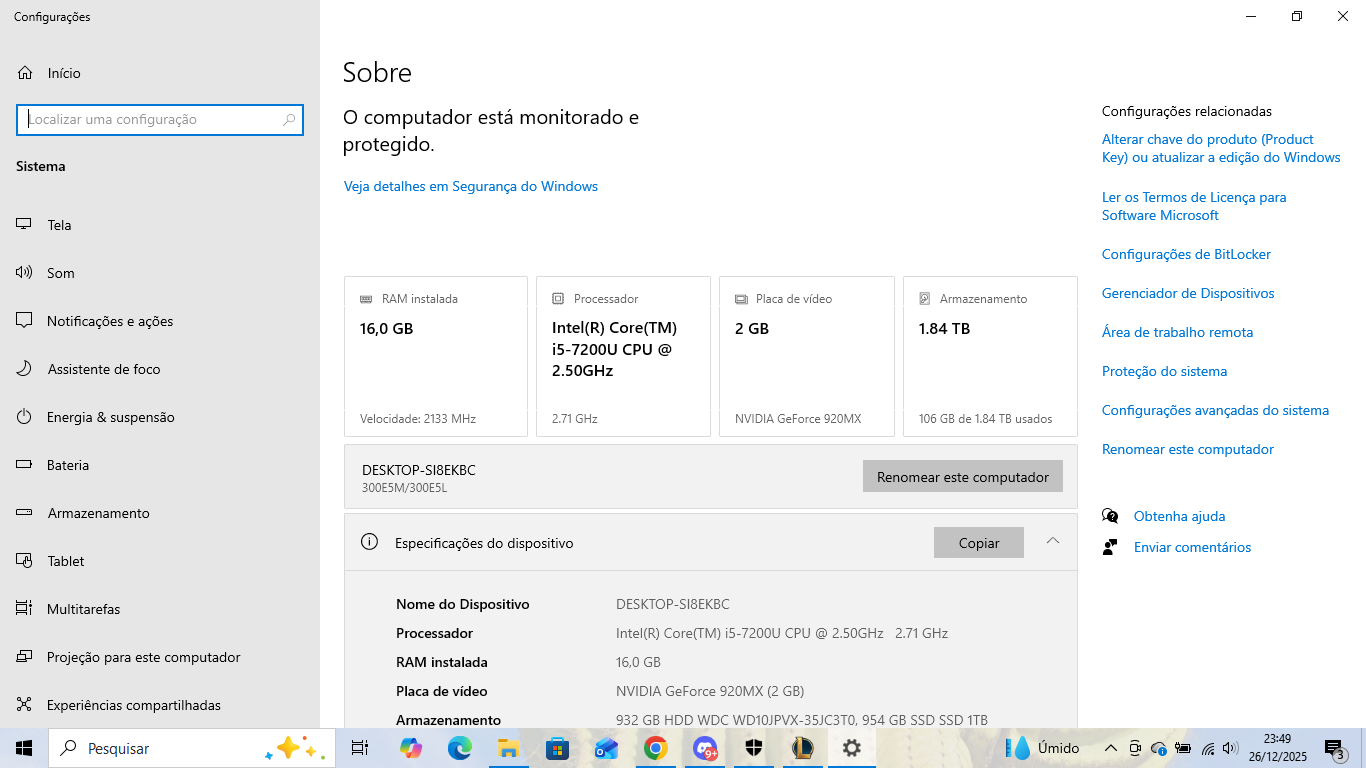Click the 300E5M/300E5L model text

point(405,488)
